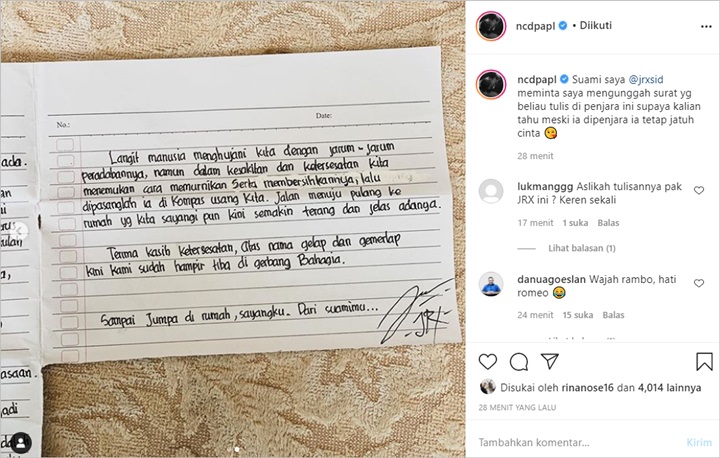This screenshot has height=458, width=720.
Task: Submit comment with Kirim button
Action: pyautogui.click(x=698, y=442)
